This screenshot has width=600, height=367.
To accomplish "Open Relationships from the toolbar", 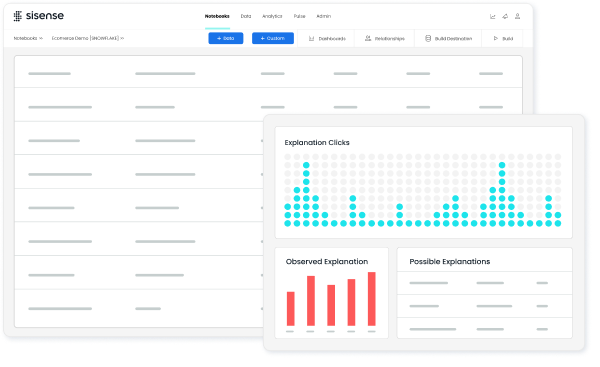I will click(385, 38).
